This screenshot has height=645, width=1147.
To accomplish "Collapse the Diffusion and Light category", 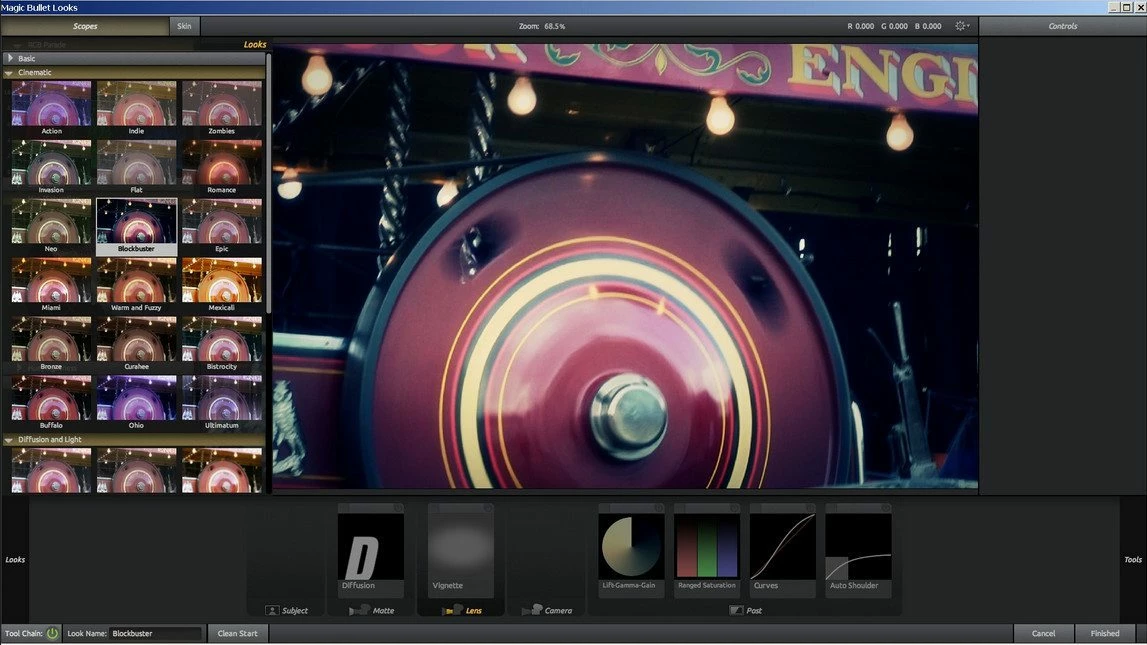I will click(9, 440).
